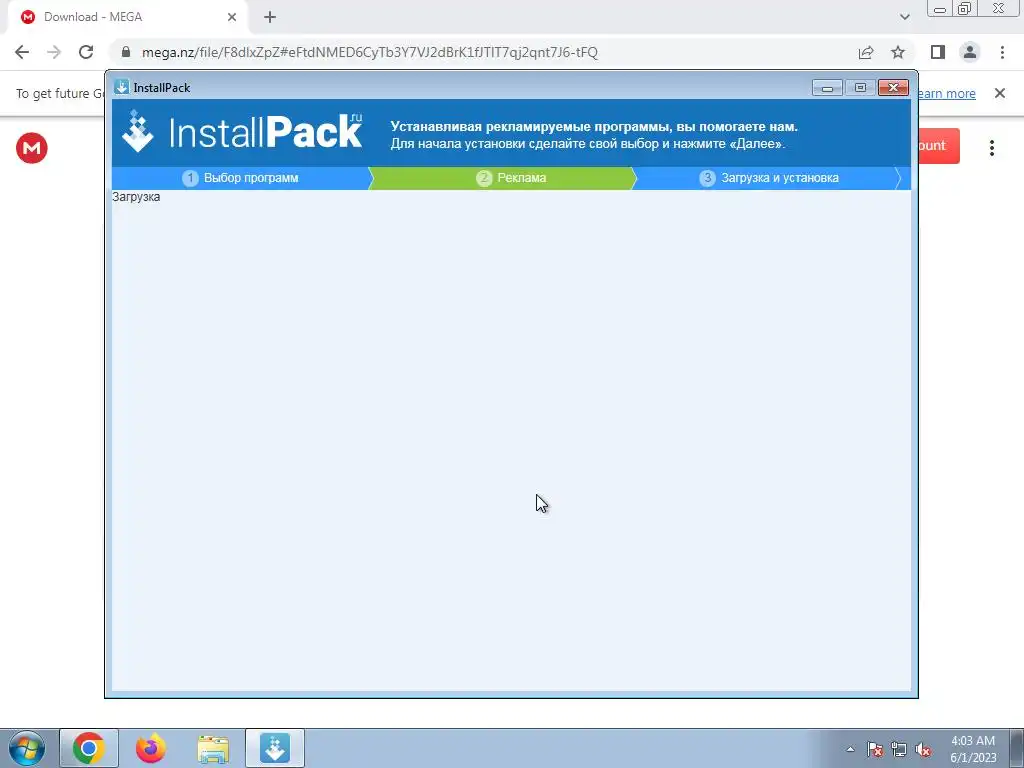Open Windows Explorer from taskbar
The width and height of the screenshot is (1024, 768).
click(x=213, y=748)
